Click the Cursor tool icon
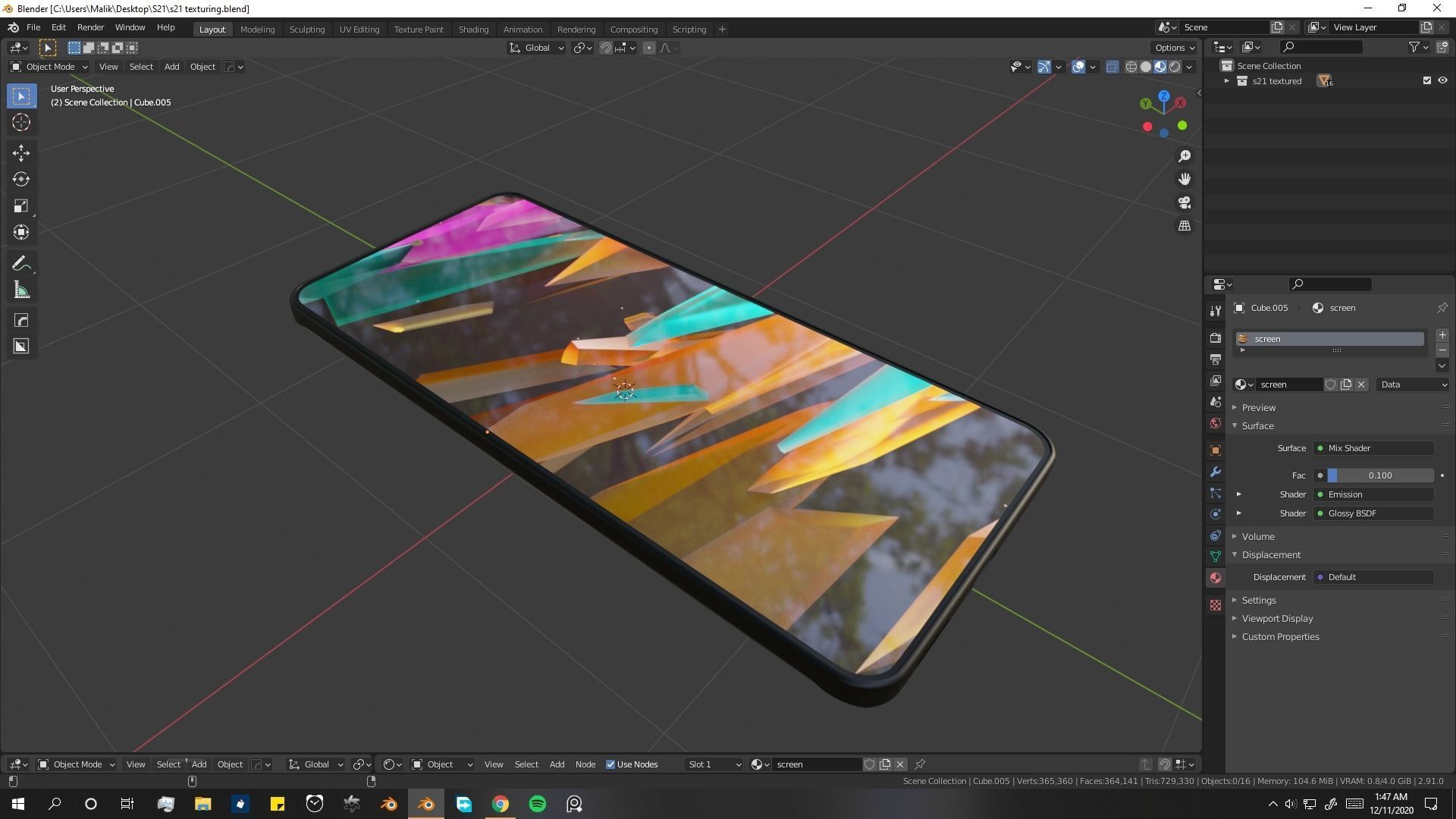 point(21,122)
